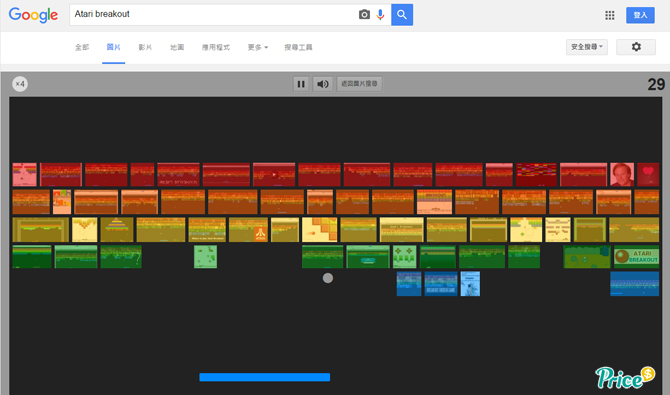
Task: Click the red thumbnail with play arrow
Action: (274, 174)
